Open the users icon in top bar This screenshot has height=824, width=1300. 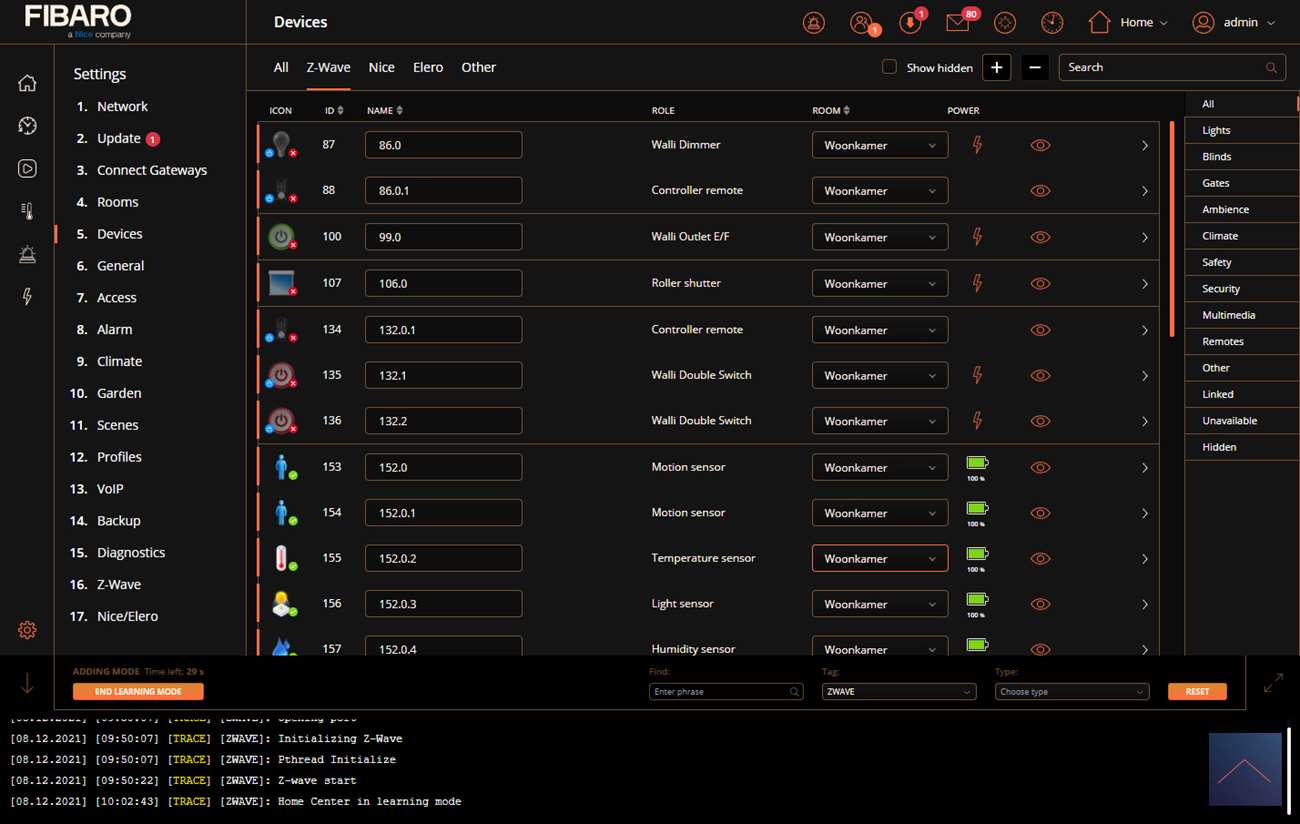tap(861, 22)
